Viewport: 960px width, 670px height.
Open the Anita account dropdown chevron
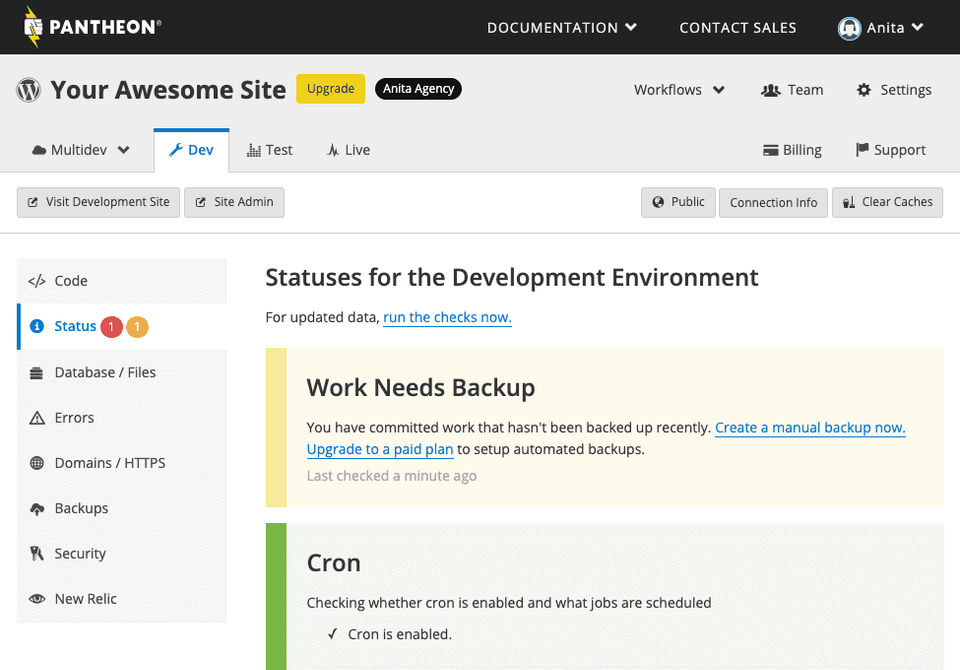point(917,28)
